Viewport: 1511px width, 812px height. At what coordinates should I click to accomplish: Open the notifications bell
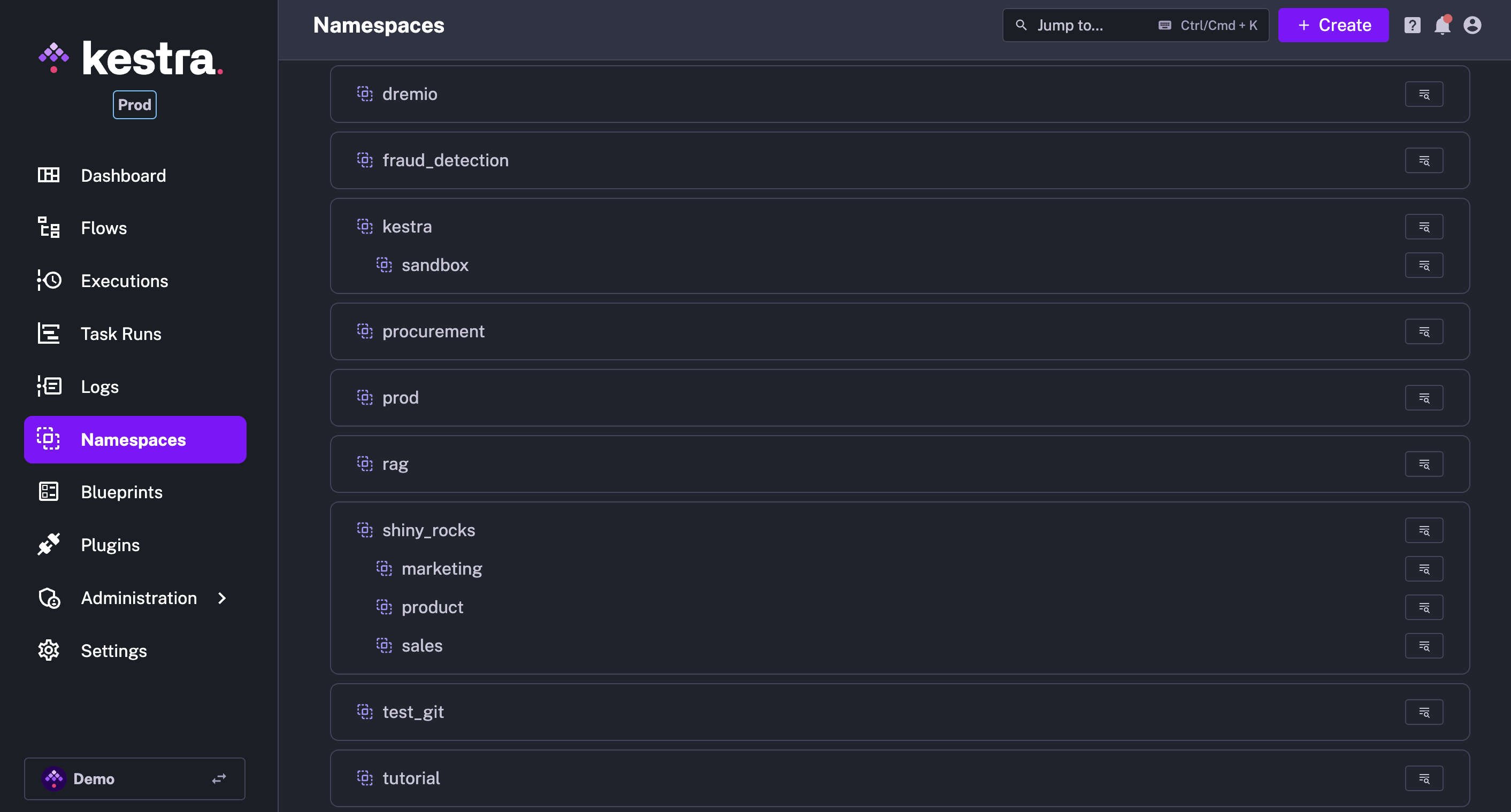click(1443, 25)
